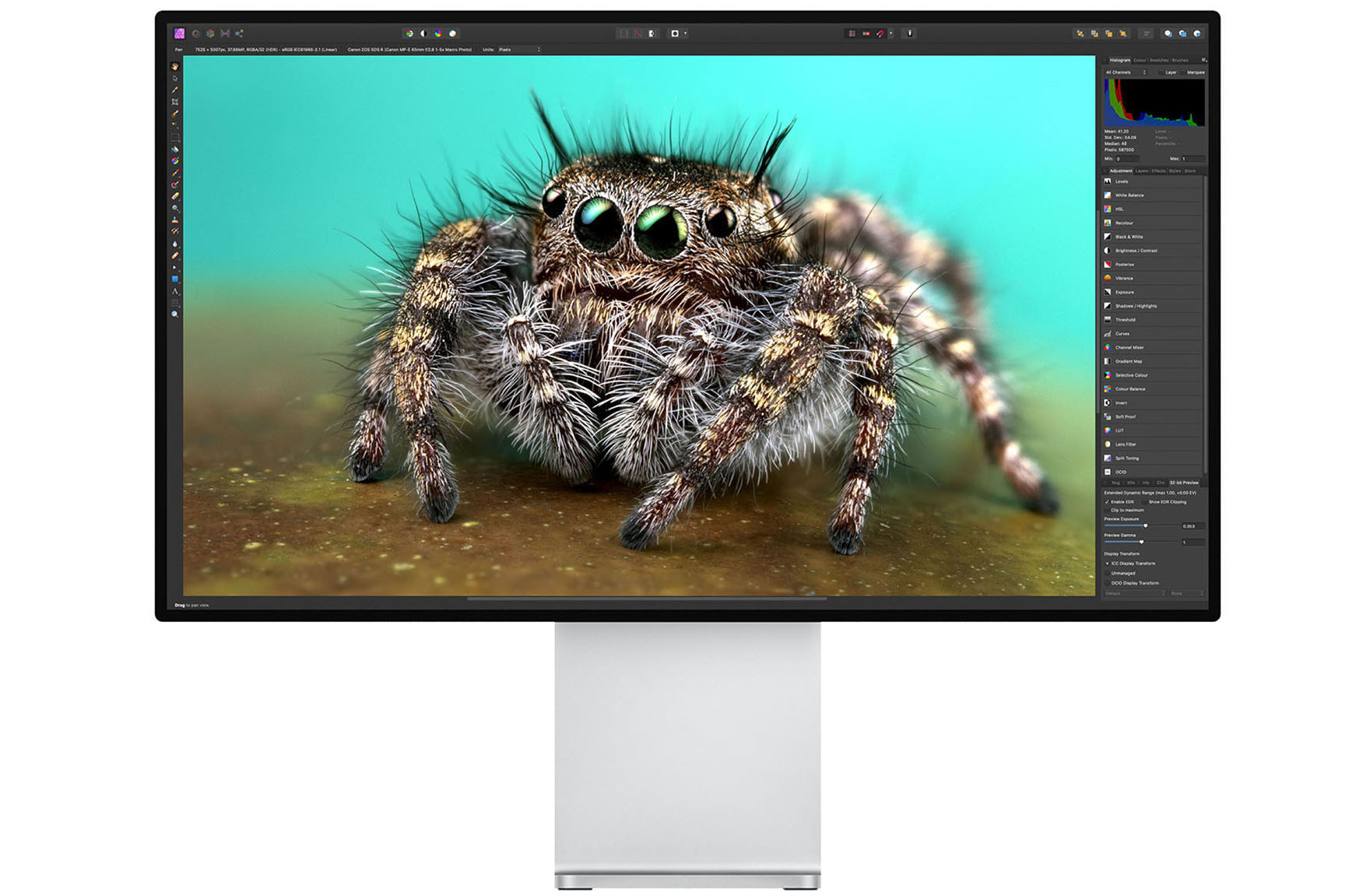Switch to the Export persona share icon
This screenshot has width=1370, height=896.
239,33
